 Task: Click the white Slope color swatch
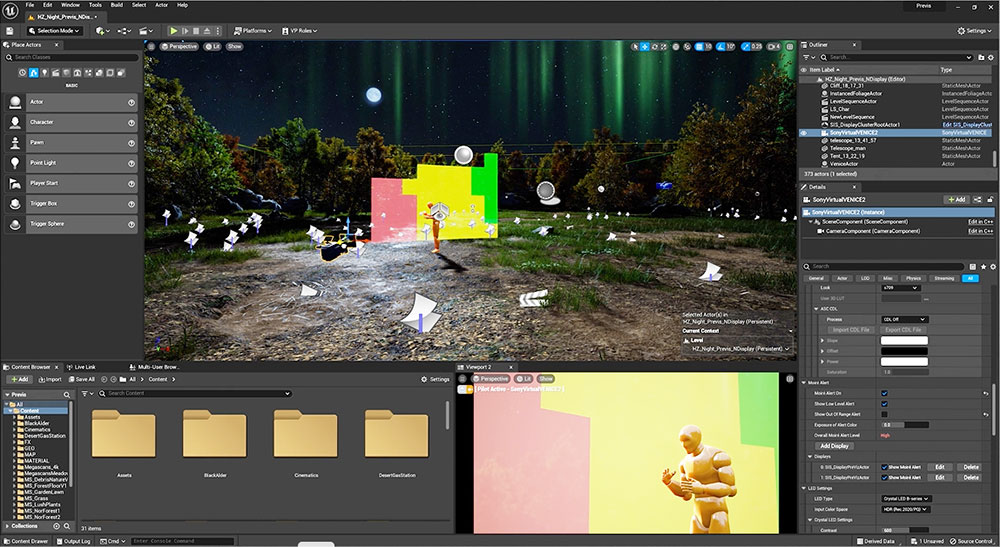point(904,341)
